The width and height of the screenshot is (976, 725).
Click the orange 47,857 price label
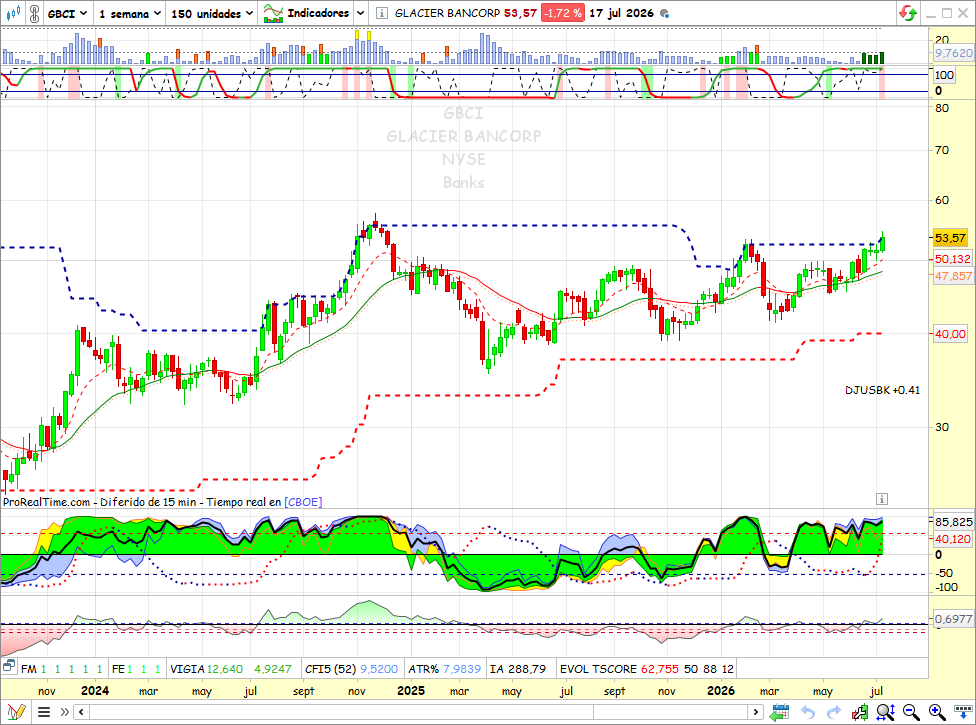[x=952, y=276]
